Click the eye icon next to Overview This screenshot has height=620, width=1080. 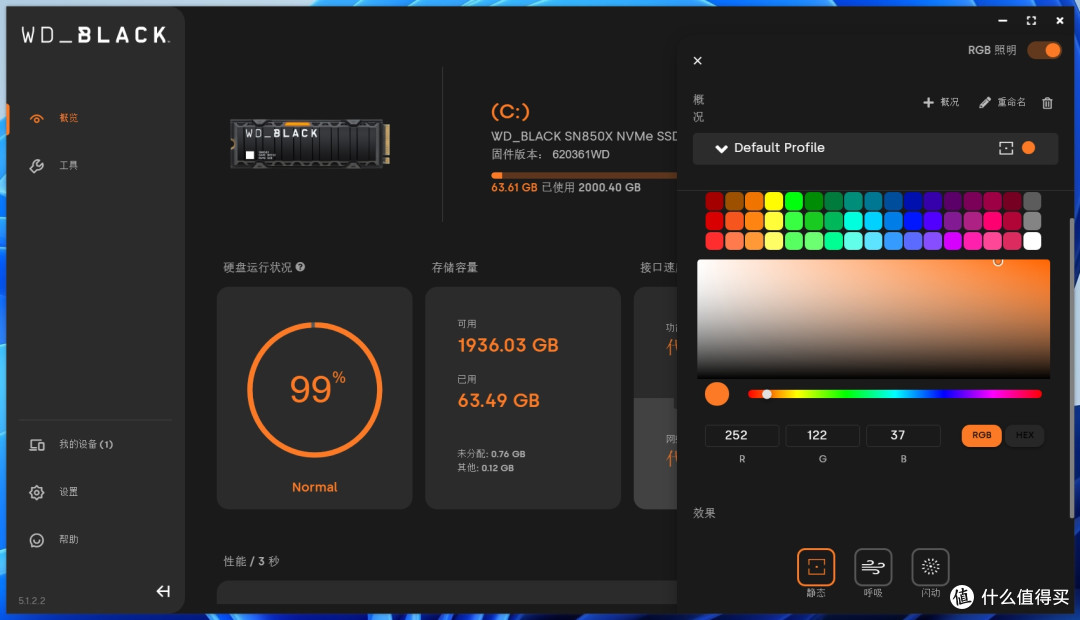[37, 118]
